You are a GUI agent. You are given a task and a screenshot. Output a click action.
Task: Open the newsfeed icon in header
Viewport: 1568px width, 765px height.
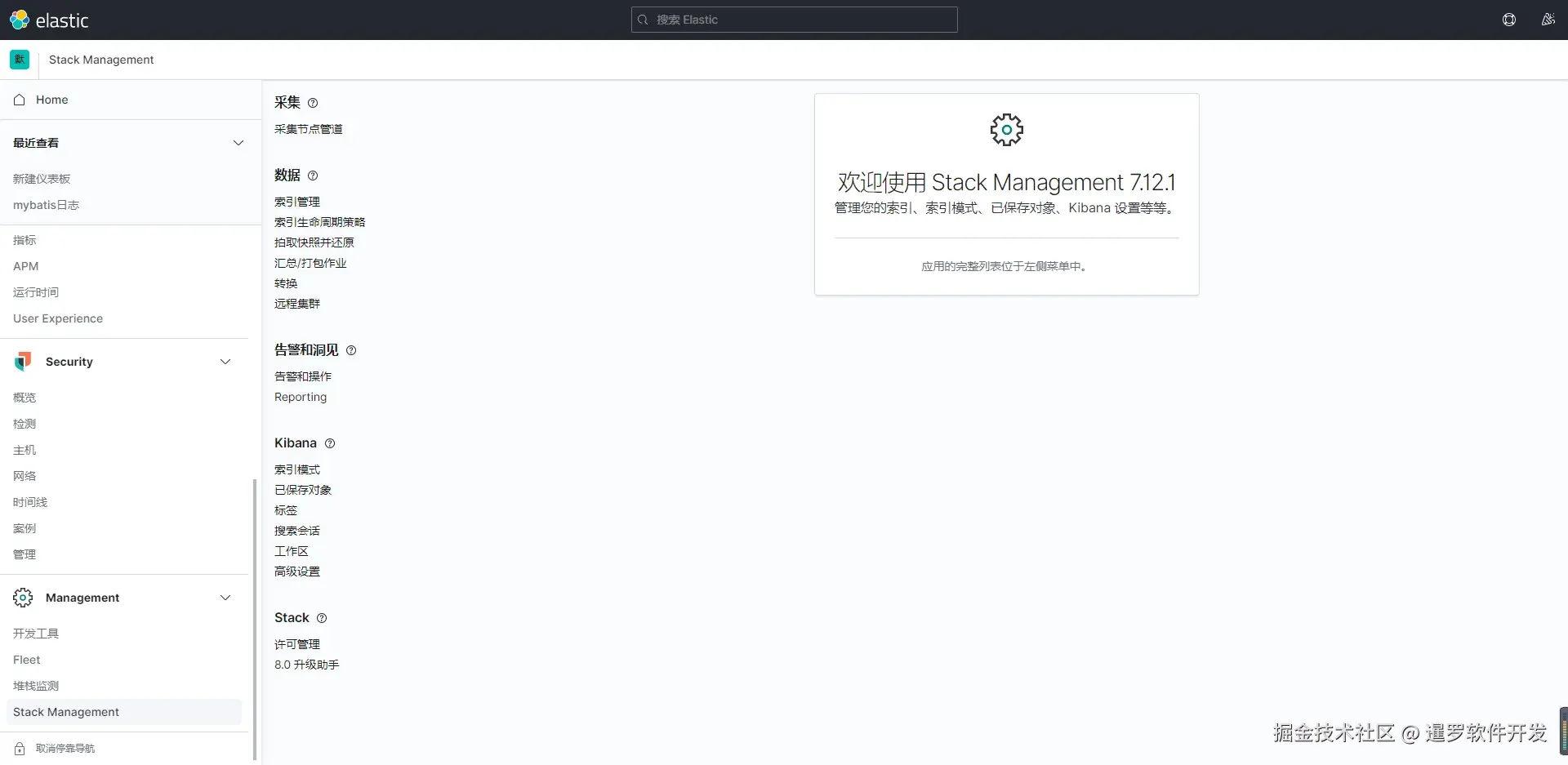(1548, 20)
